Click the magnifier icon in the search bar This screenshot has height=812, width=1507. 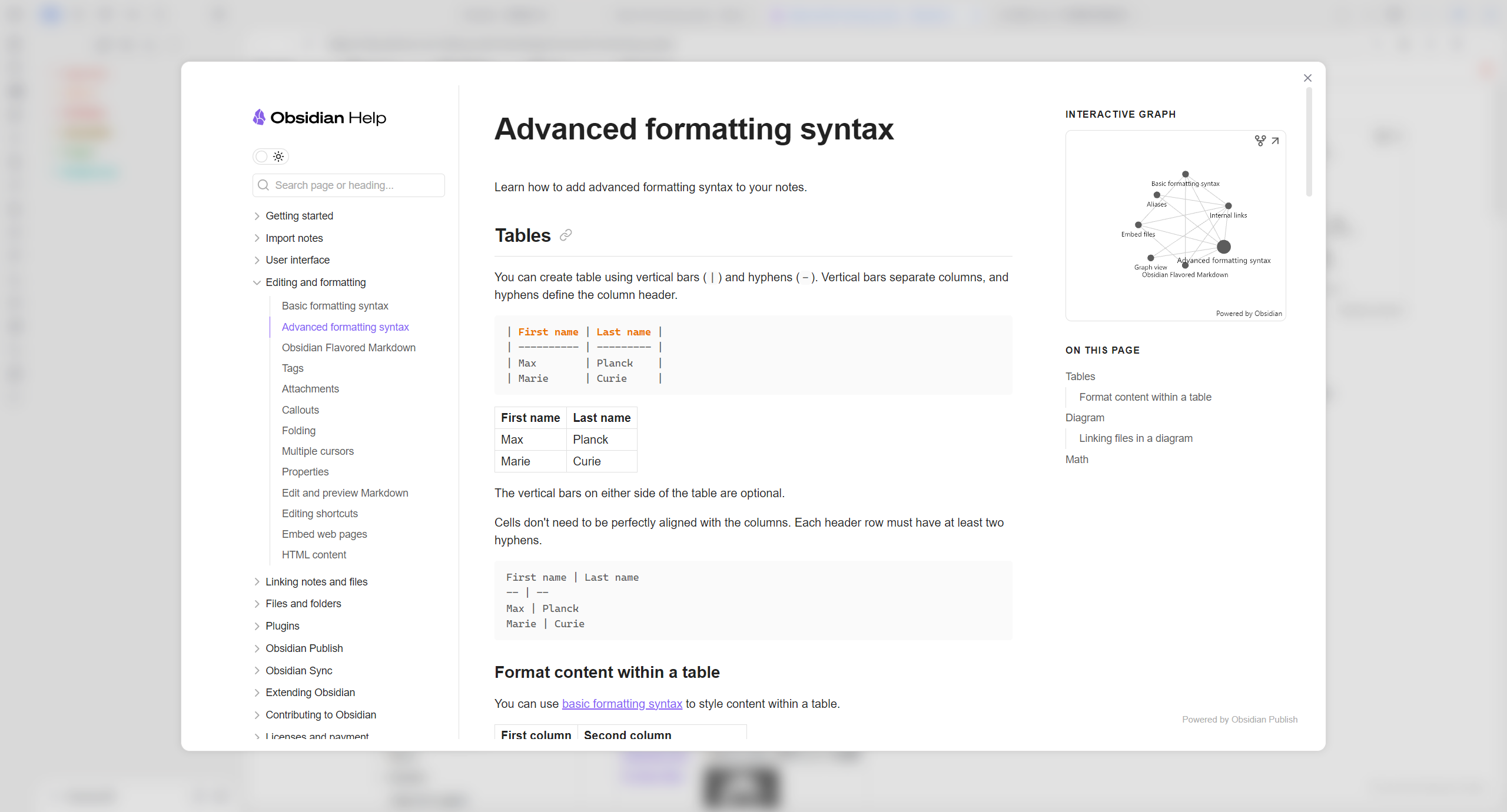point(263,185)
